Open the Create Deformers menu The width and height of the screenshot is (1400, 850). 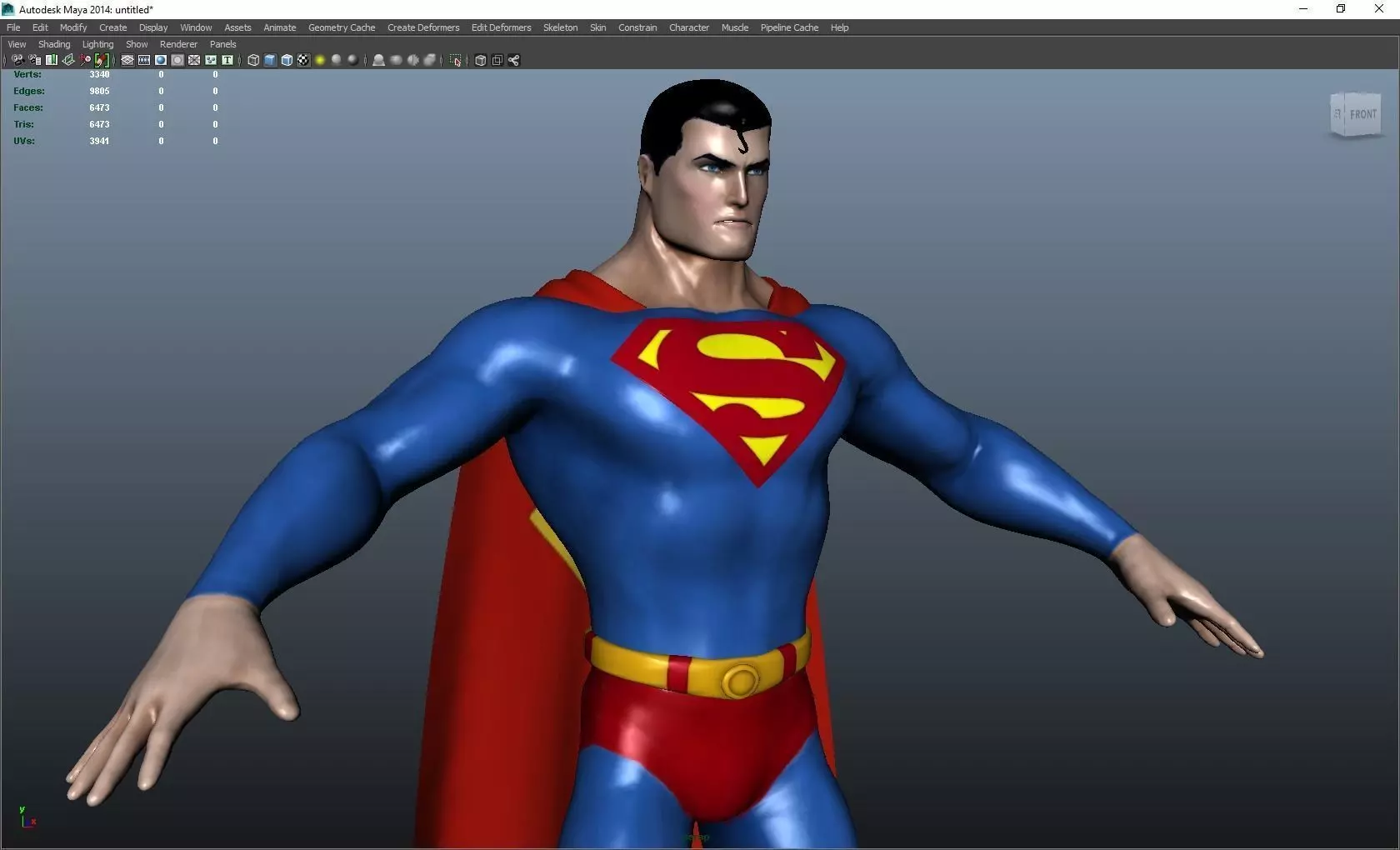[423, 27]
